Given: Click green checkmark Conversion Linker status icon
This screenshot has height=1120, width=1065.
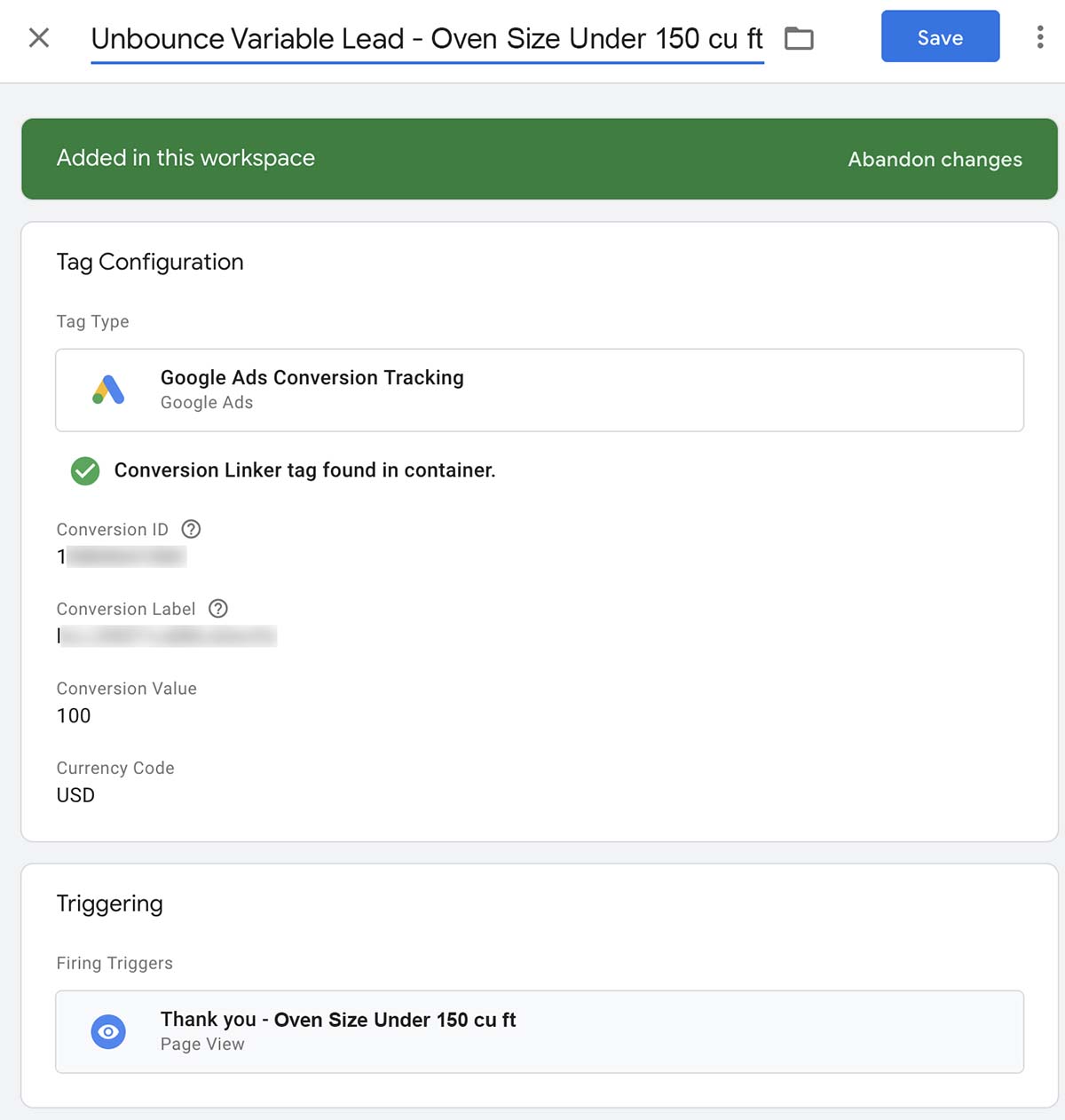Looking at the screenshot, I should pos(85,470).
